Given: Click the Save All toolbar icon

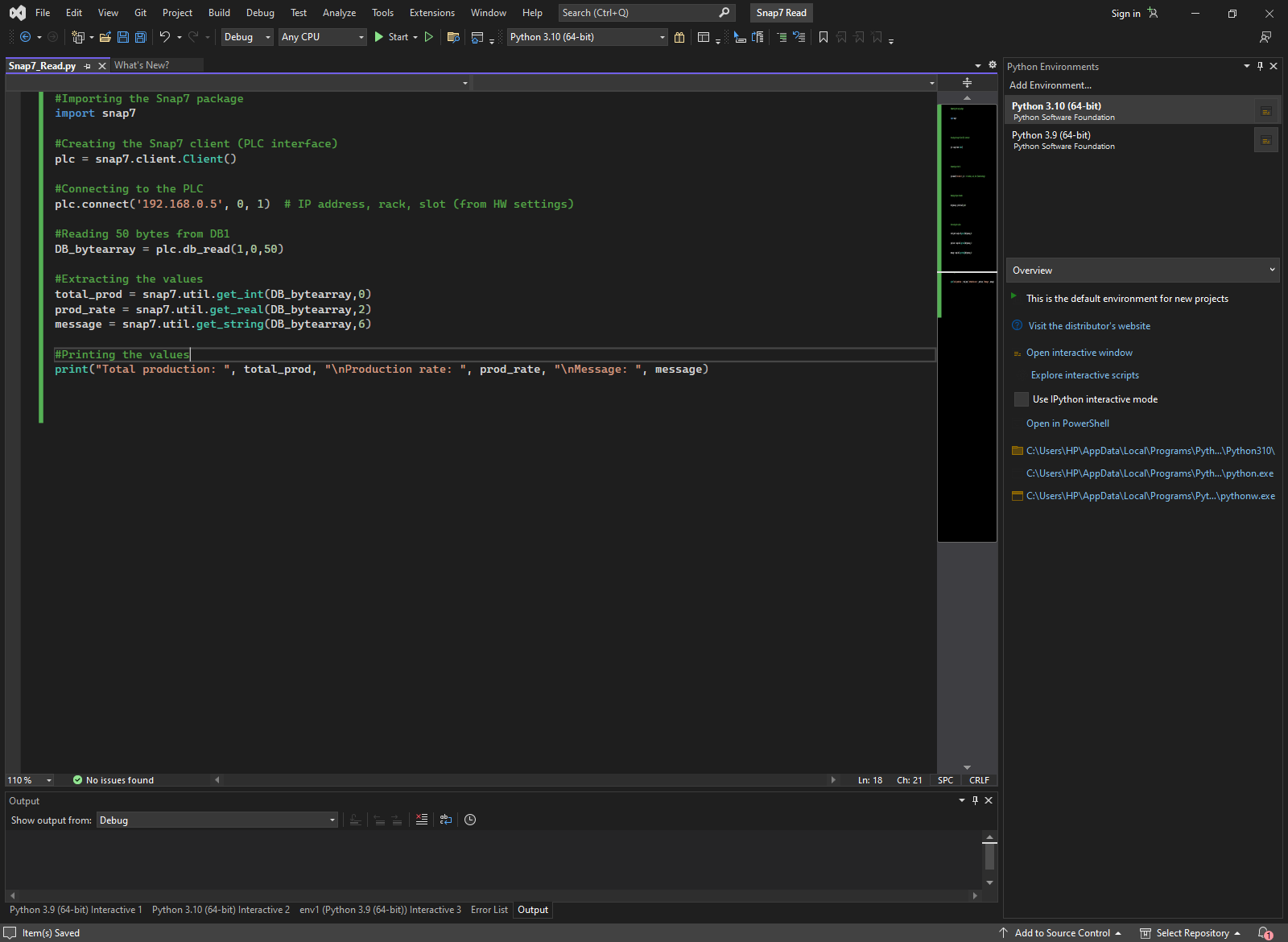Looking at the screenshot, I should click(141, 37).
